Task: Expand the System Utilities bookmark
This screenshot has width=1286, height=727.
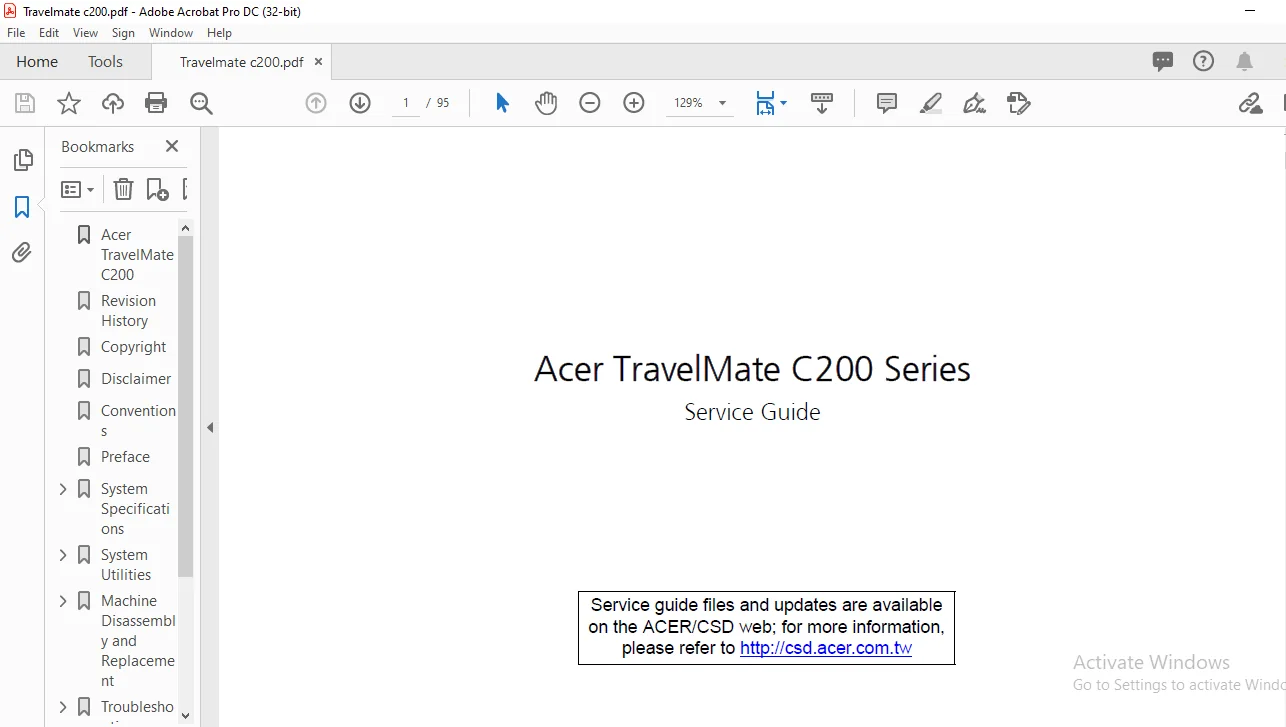Action: [x=63, y=555]
